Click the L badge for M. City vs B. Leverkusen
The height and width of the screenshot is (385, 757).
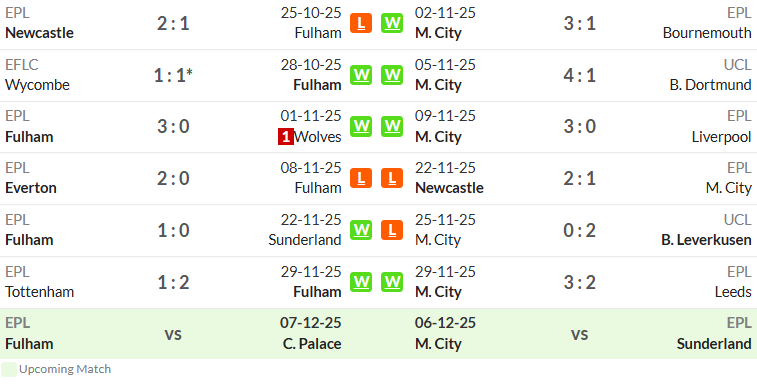[392, 230]
